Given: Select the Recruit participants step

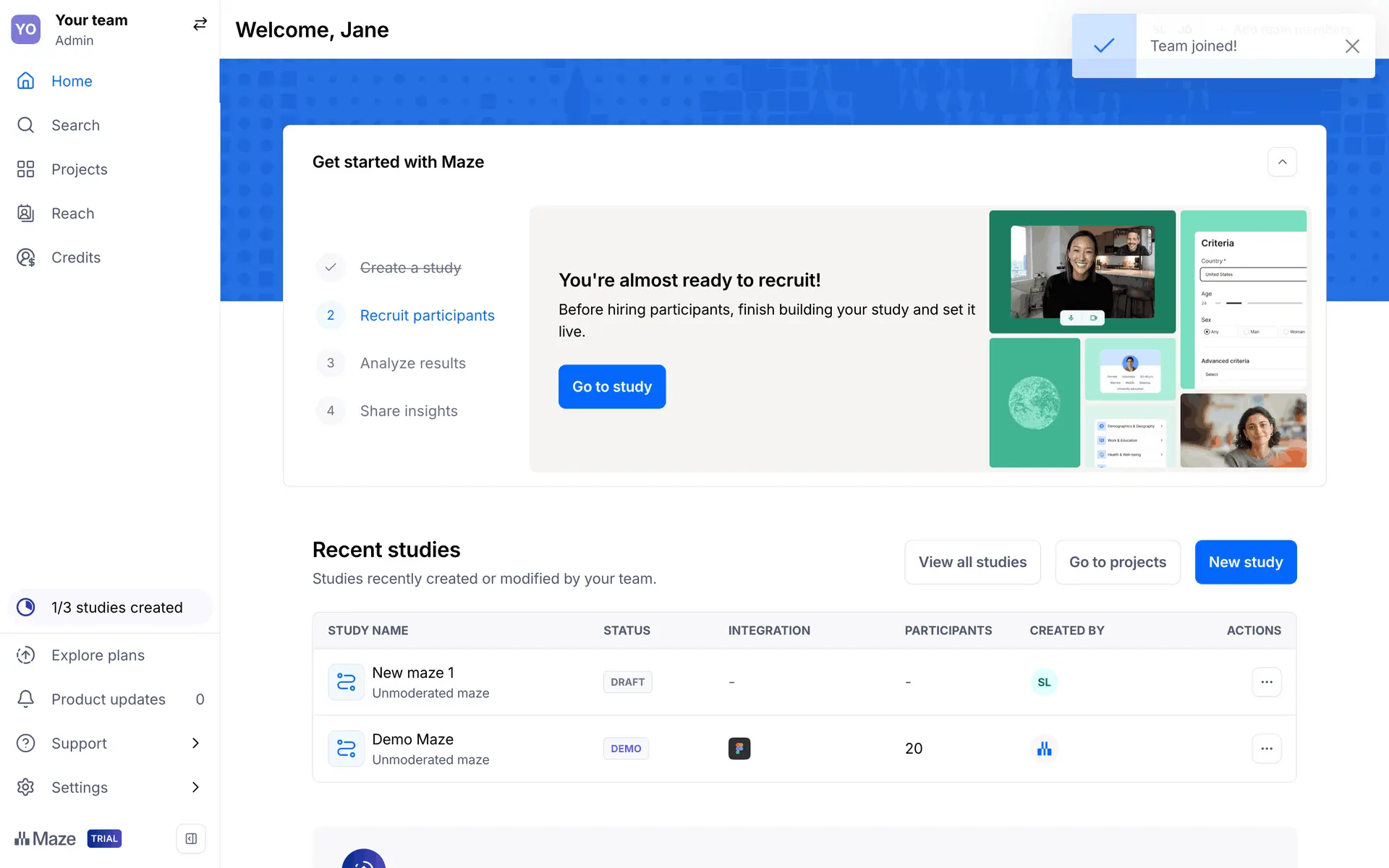Looking at the screenshot, I should 427,315.
